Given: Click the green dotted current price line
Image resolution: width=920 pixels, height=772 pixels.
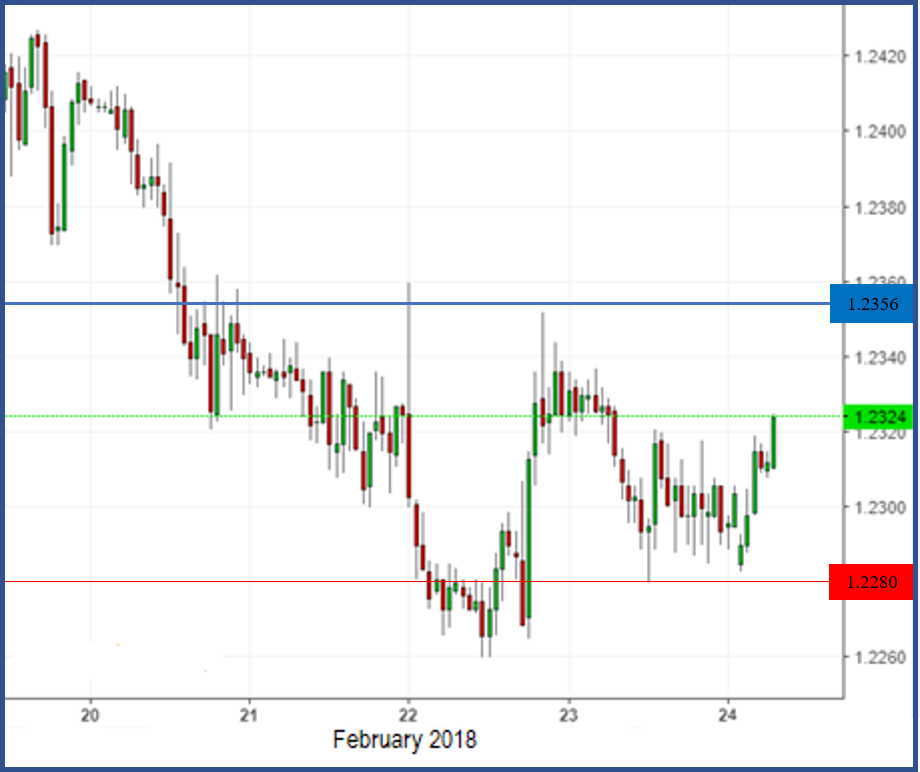Looking at the screenshot, I should [424, 417].
